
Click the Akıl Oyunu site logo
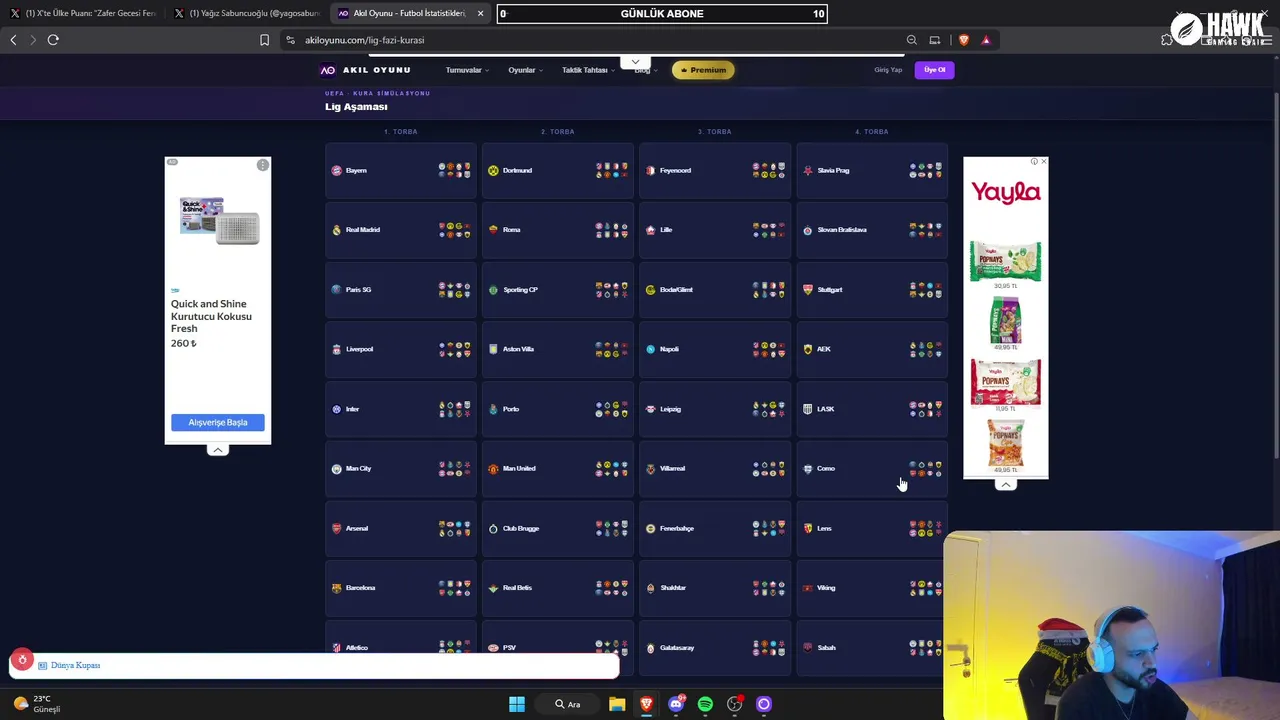365,70
